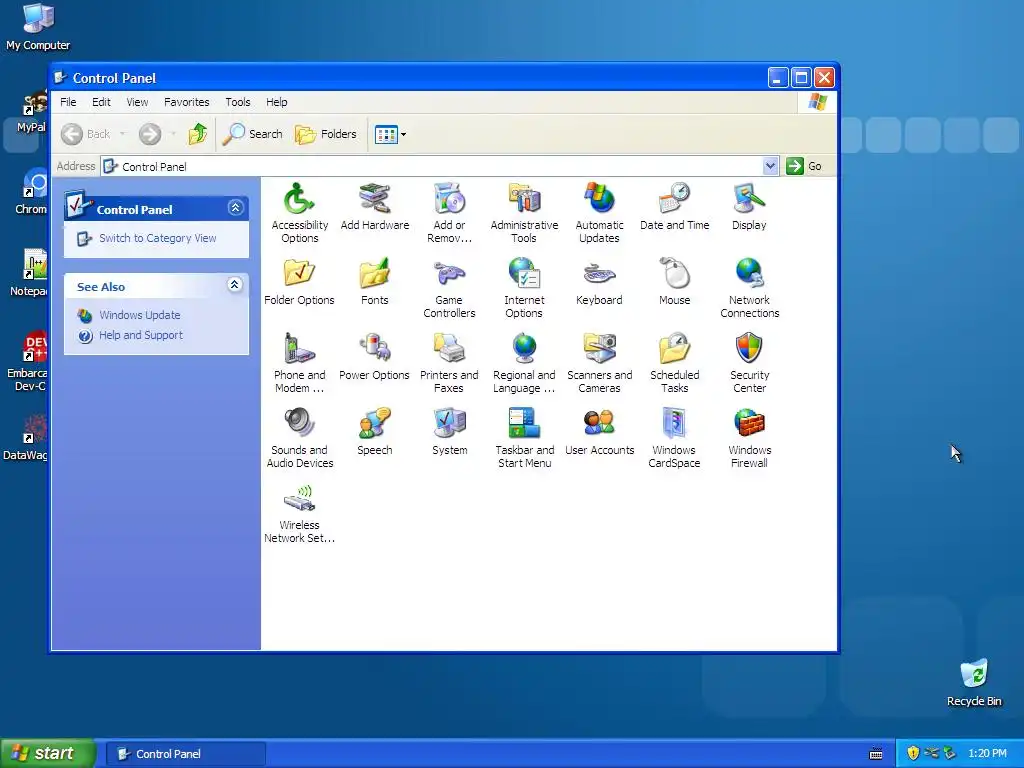This screenshot has width=1024, height=768.
Task: Select the MyPal desktop shortcut
Action: point(31,112)
